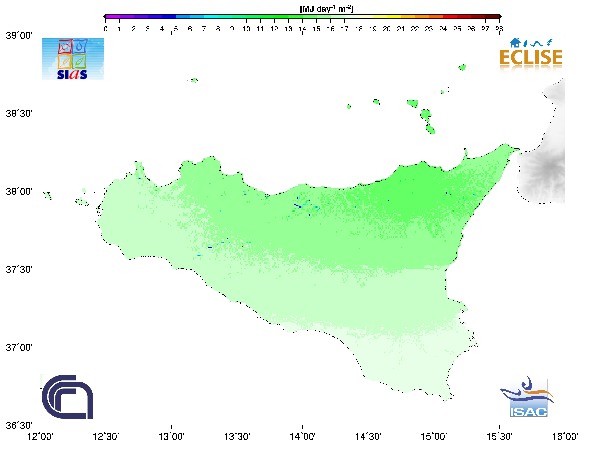Click the ISAC logo
This screenshot has width=600, height=450.
click(x=528, y=397)
